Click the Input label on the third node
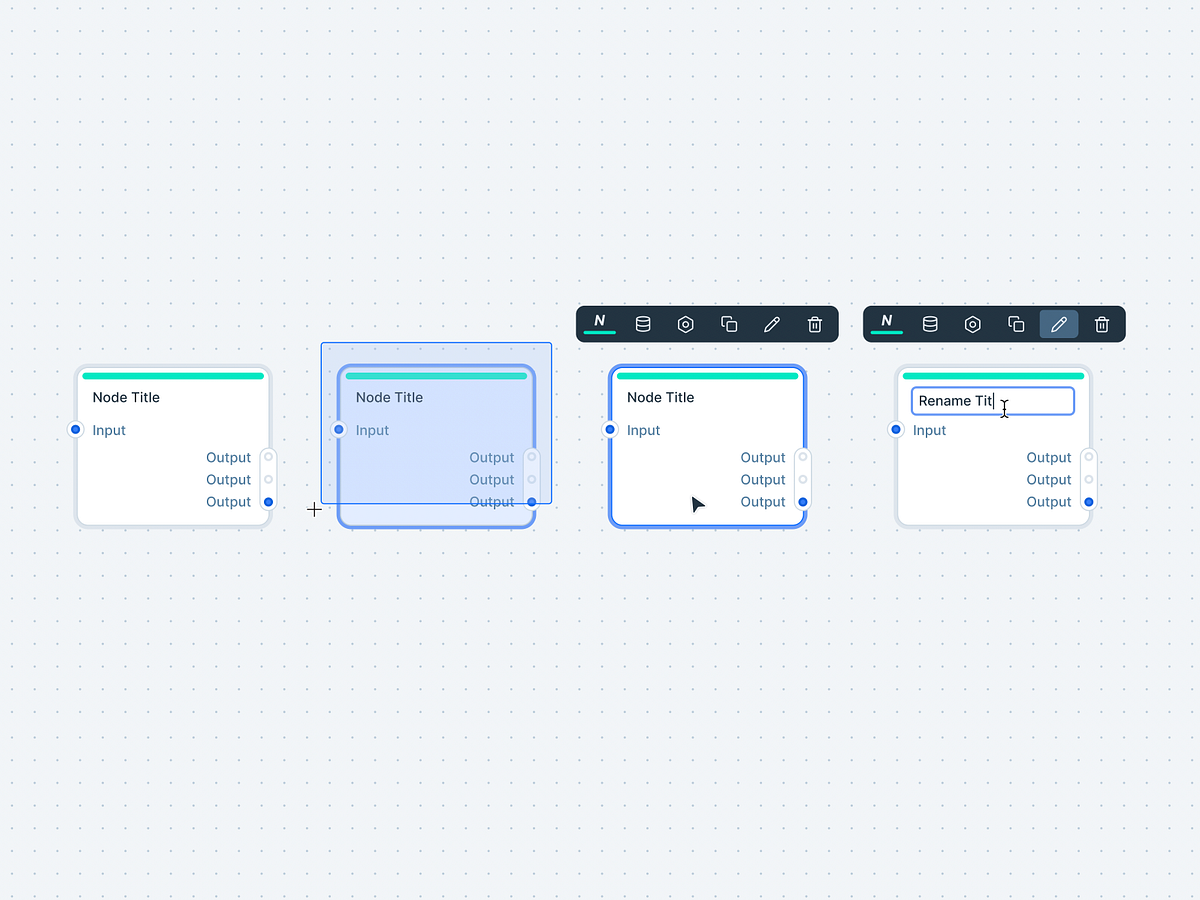The image size is (1200, 900). [643, 429]
